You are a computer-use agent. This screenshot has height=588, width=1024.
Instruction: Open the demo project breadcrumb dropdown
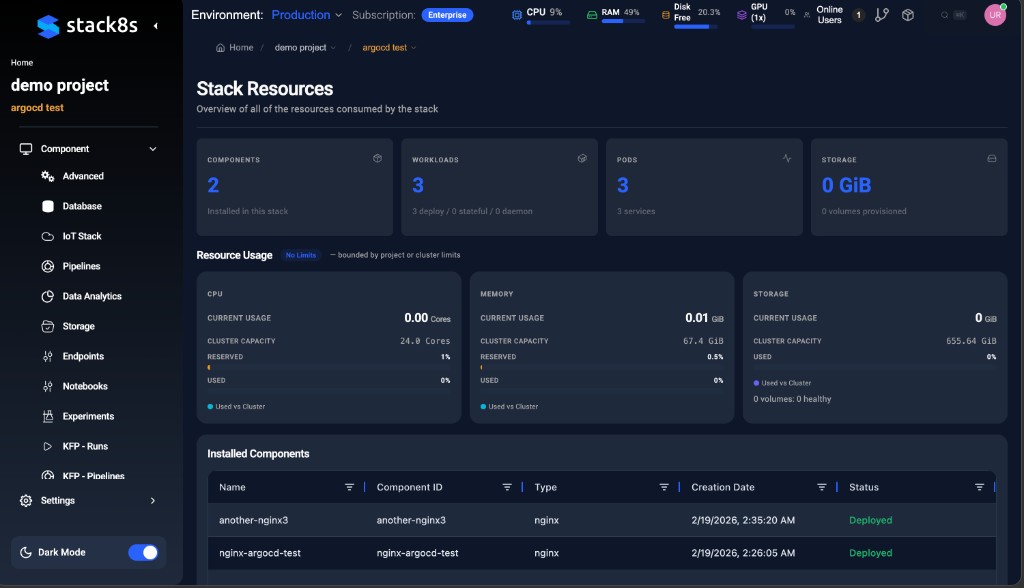[305, 48]
